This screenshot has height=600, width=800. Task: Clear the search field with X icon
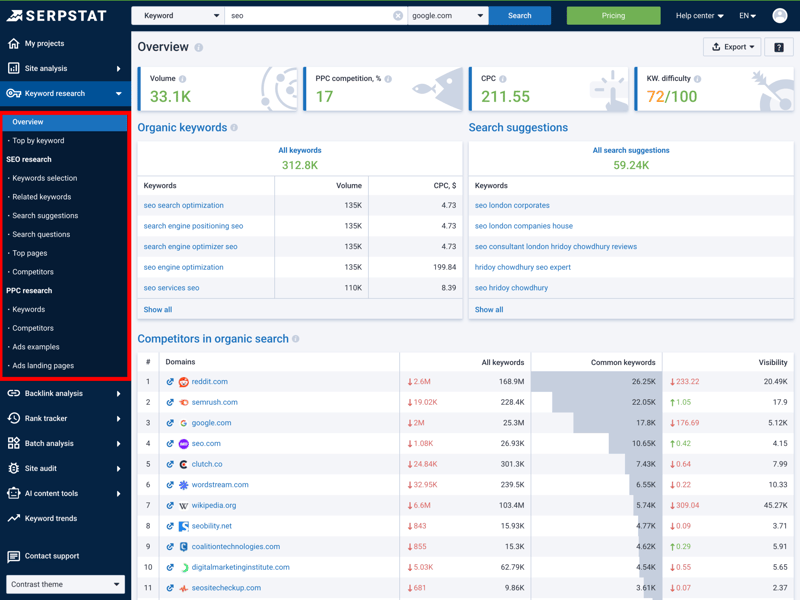coord(398,16)
